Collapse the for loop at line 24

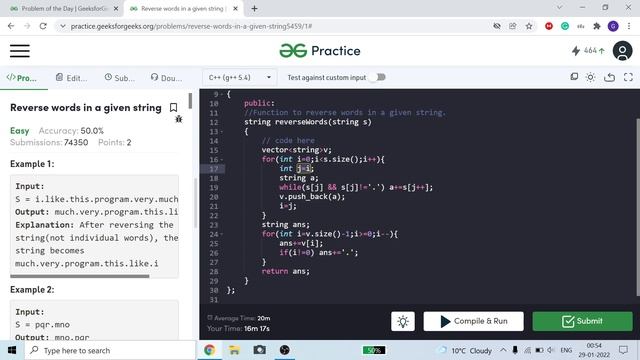(222, 235)
